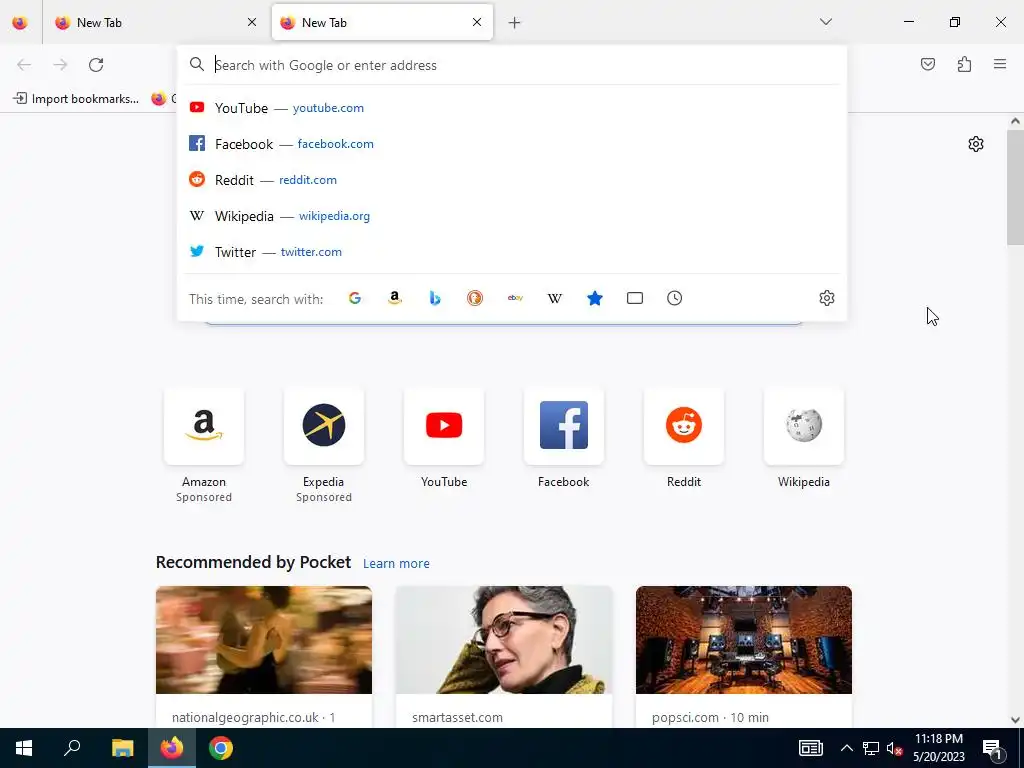This screenshot has height=768, width=1024.
Task: Choose the Reddit suggestion in dropdown
Action: coord(512,180)
